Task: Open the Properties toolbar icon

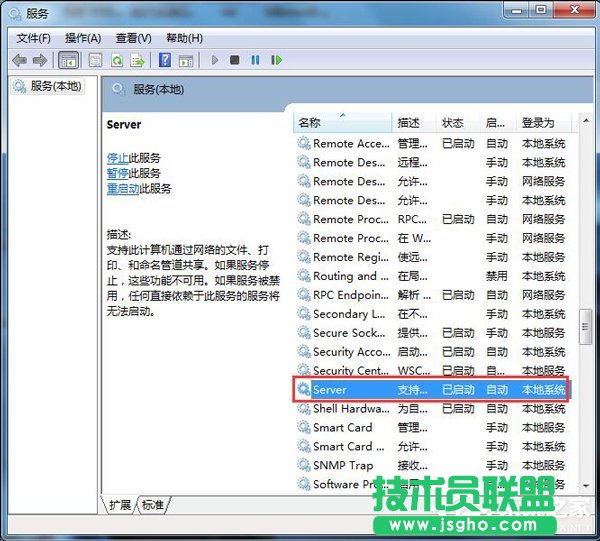Action: click(x=95, y=60)
